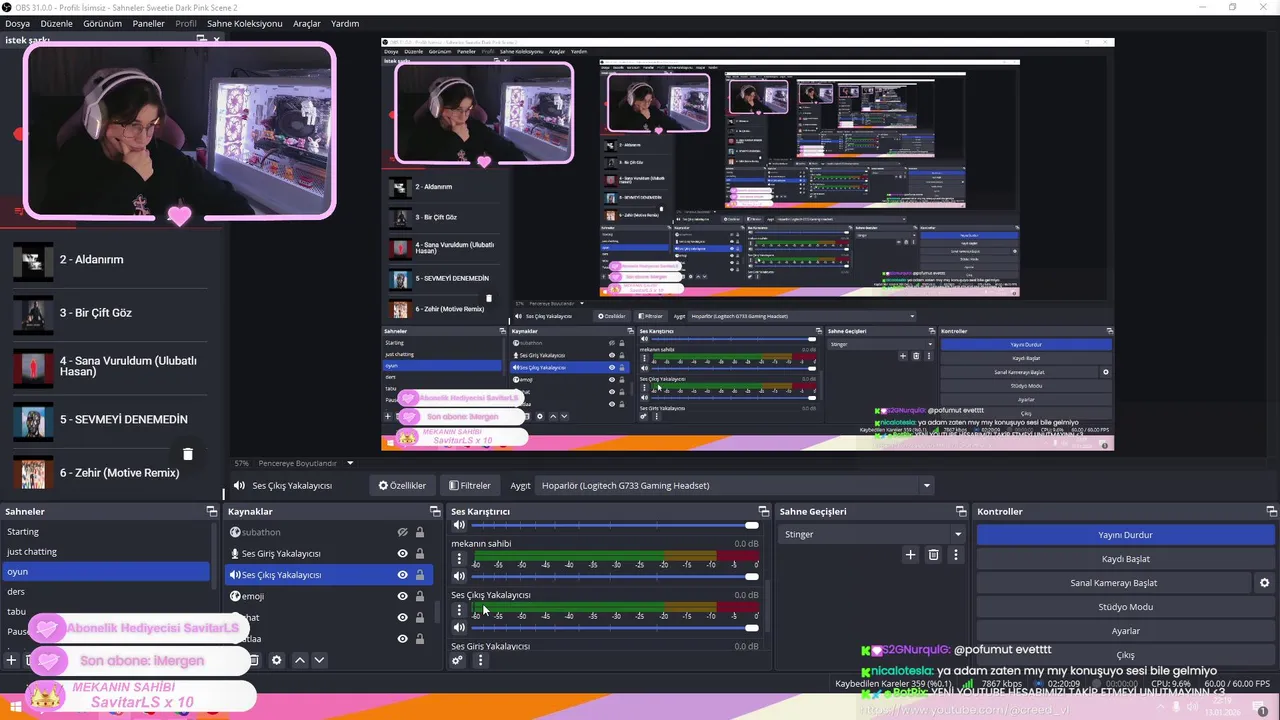The image size is (1280, 720).
Task: Select the Ses Çıkış Yakalayıcısı source row
Action: (x=328, y=575)
